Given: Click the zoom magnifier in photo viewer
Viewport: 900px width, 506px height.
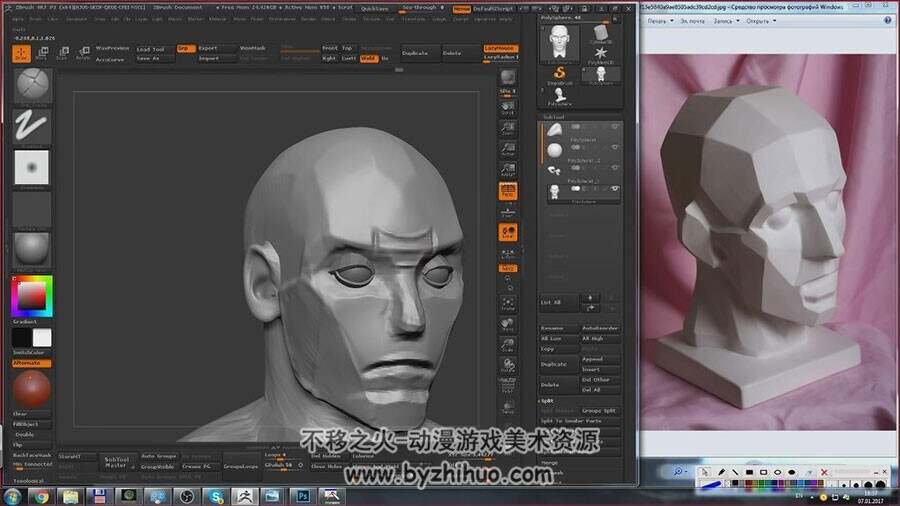Looking at the screenshot, I should coord(678,471).
